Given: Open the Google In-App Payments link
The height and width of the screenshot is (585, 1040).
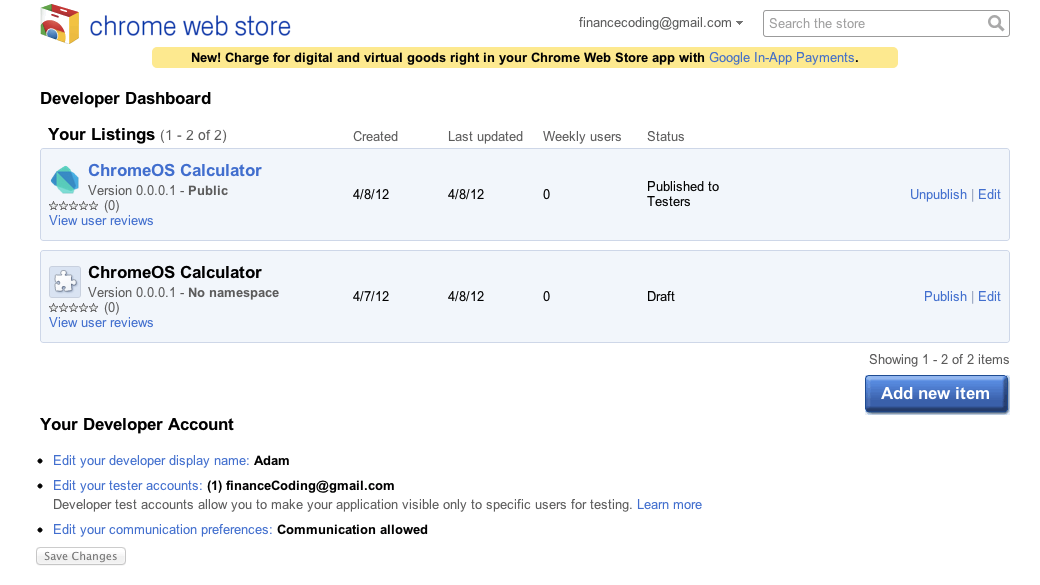Looking at the screenshot, I should (x=781, y=58).
